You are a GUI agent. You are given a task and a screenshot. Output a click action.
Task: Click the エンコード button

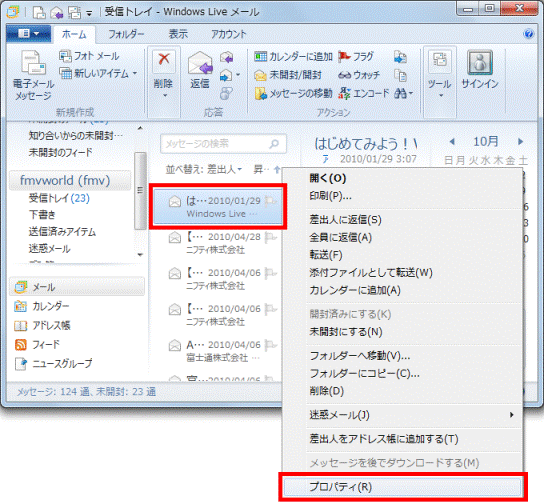(x=364, y=93)
